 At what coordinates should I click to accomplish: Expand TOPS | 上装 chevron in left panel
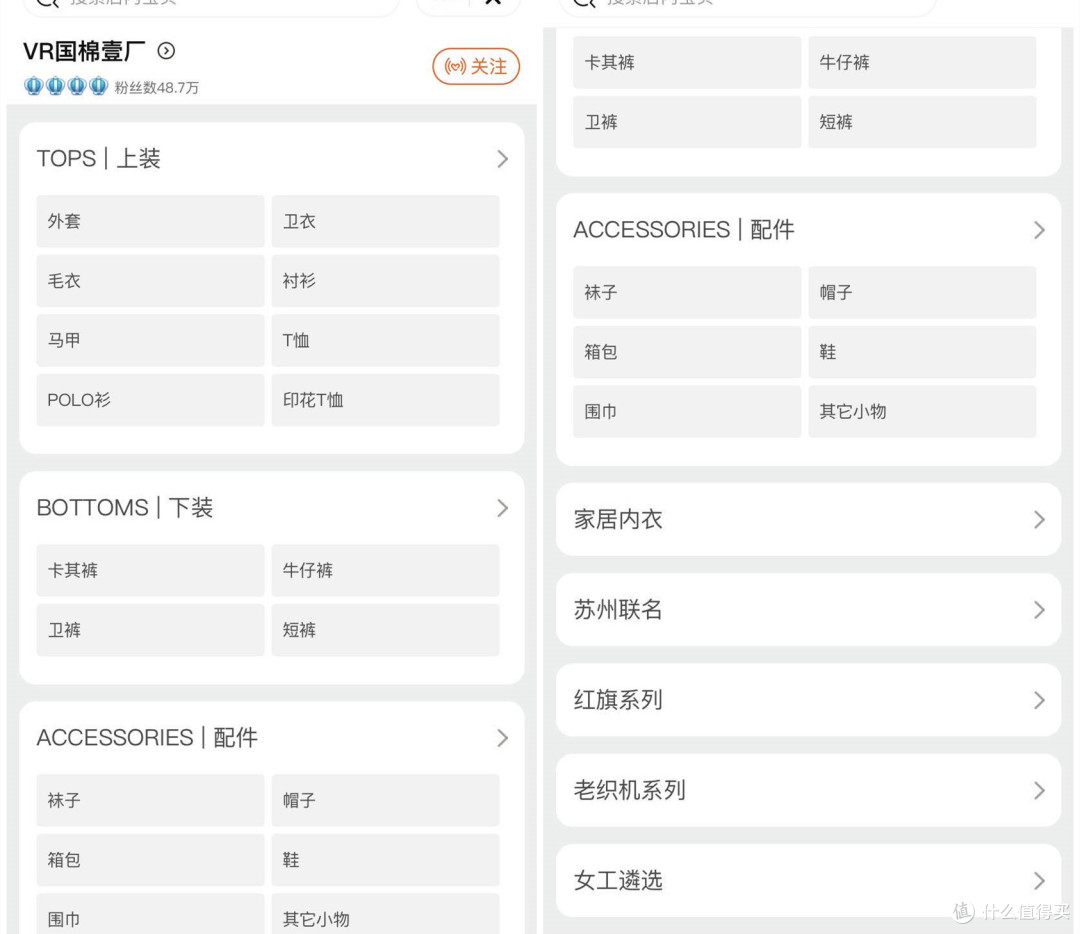[503, 159]
